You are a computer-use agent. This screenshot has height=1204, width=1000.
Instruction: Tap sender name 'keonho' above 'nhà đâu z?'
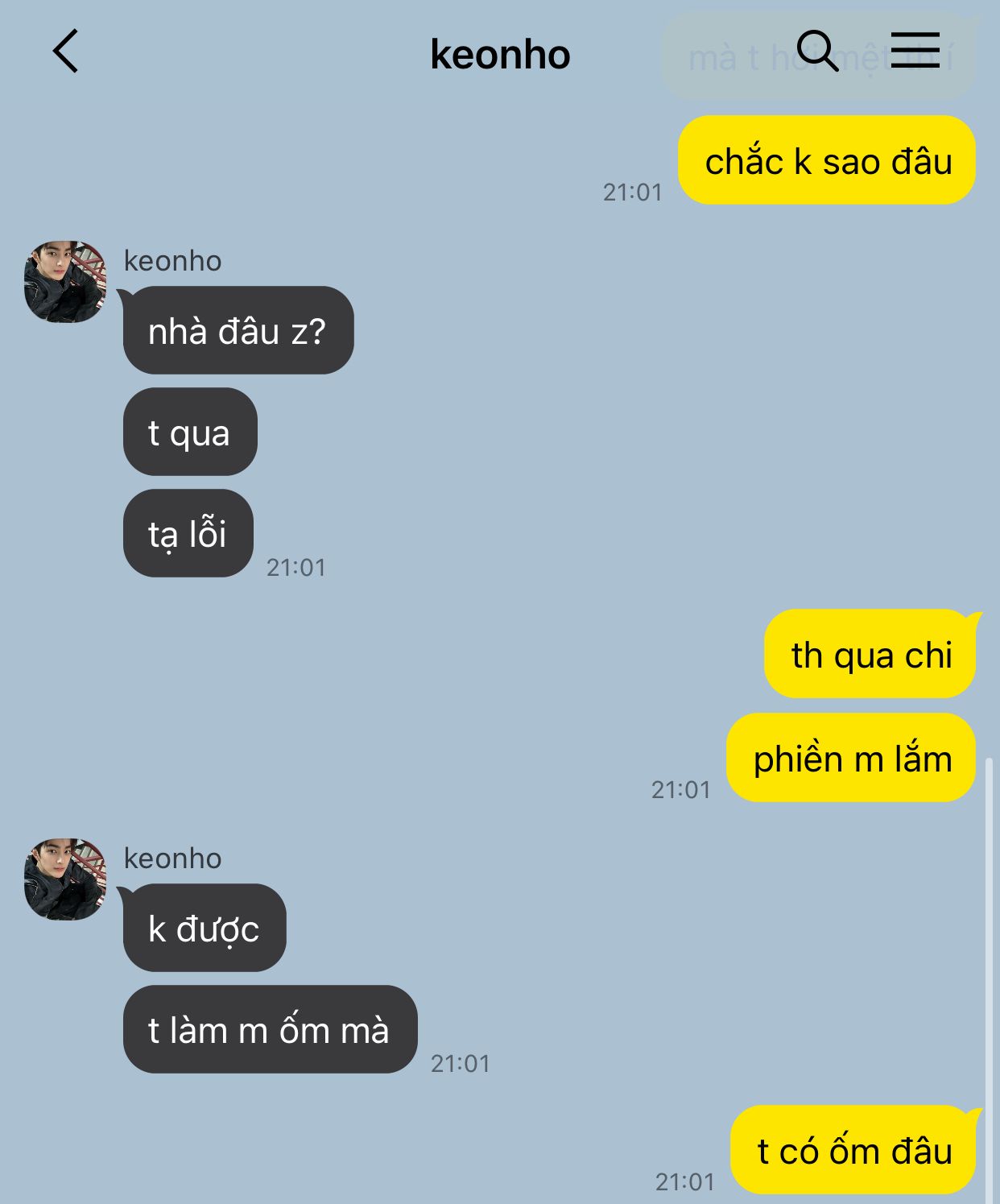pyautogui.click(x=172, y=261)
